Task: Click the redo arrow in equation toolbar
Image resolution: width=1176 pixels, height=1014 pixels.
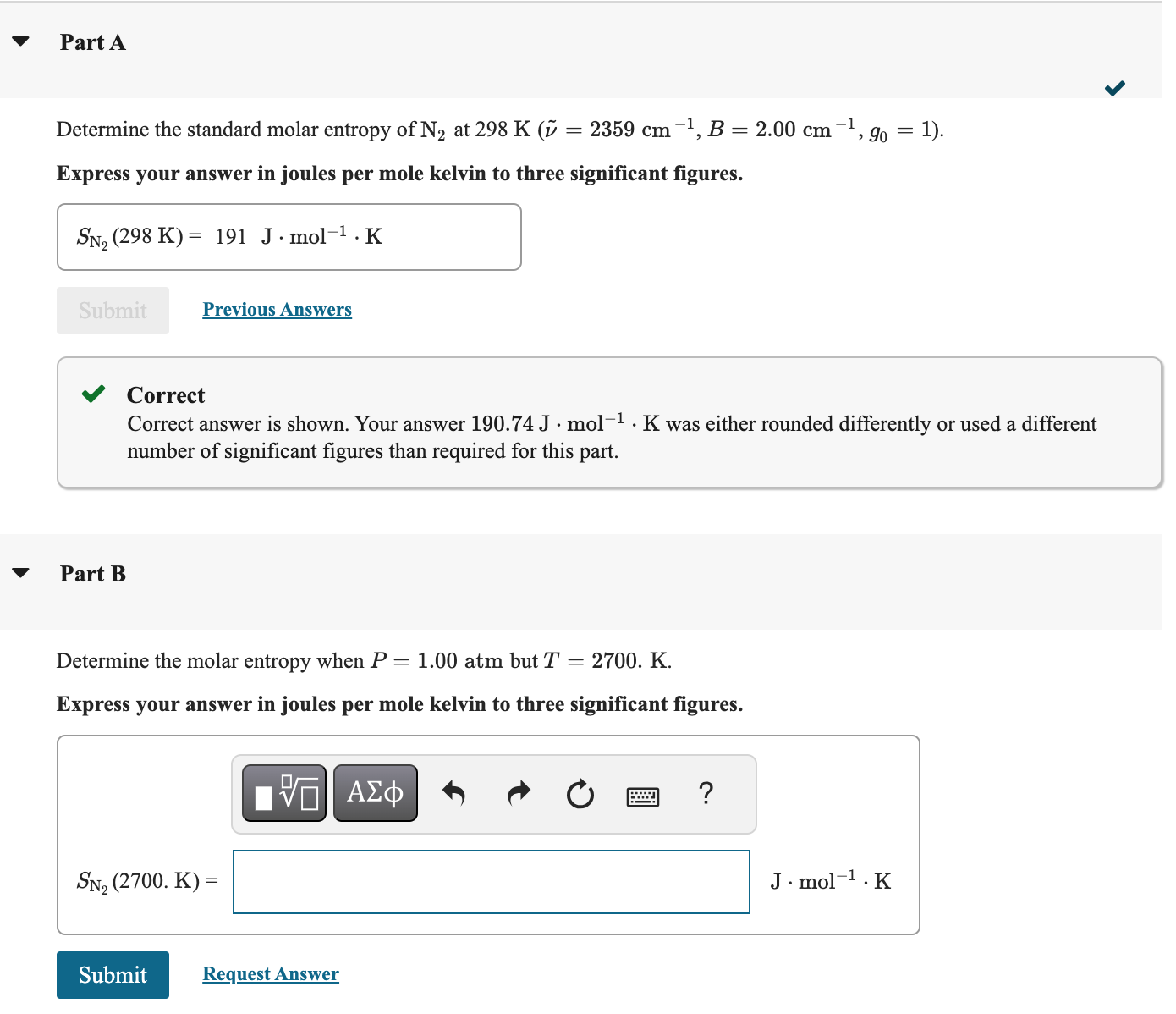Action: 518,792
